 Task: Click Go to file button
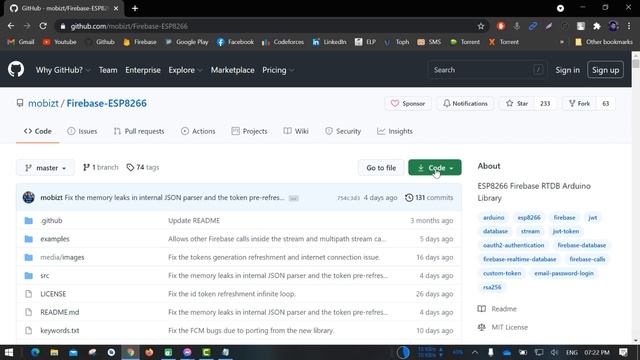click(381, 168)
